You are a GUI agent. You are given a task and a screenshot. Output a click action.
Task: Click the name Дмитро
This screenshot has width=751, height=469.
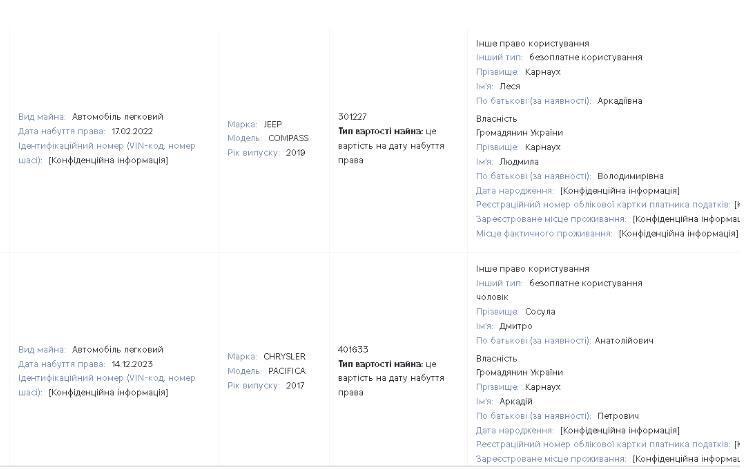516,326
